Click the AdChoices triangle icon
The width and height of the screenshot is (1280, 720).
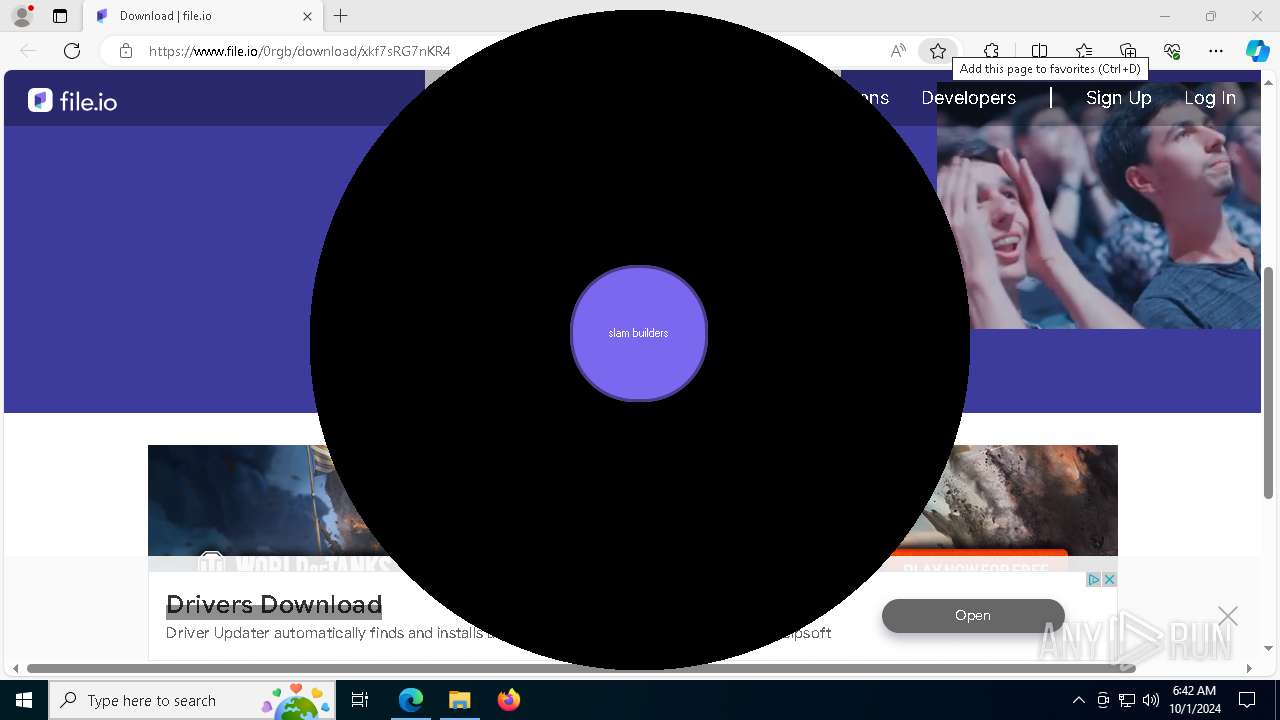1094,580
